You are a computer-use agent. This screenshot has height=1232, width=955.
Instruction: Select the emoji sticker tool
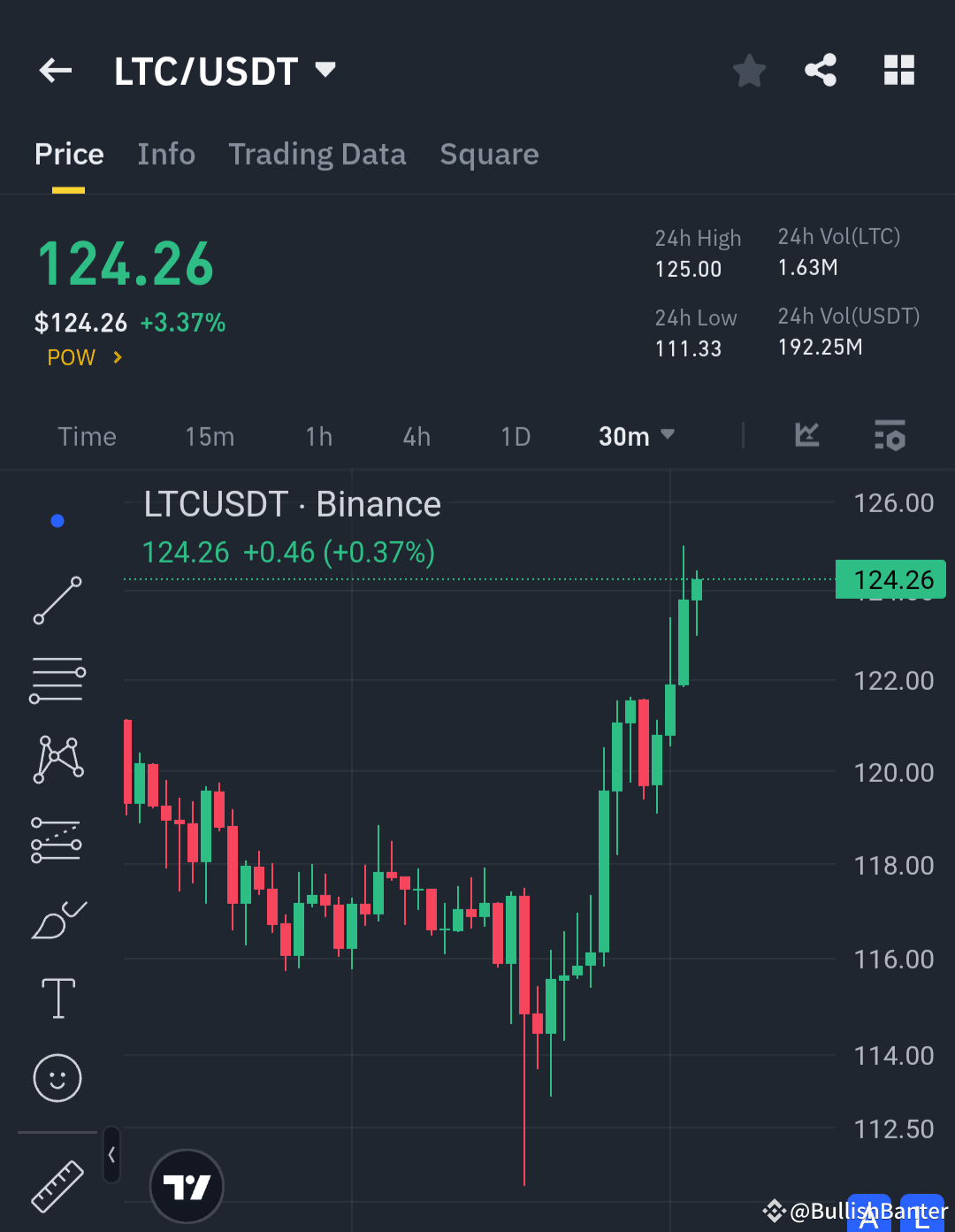(57, 1078)
